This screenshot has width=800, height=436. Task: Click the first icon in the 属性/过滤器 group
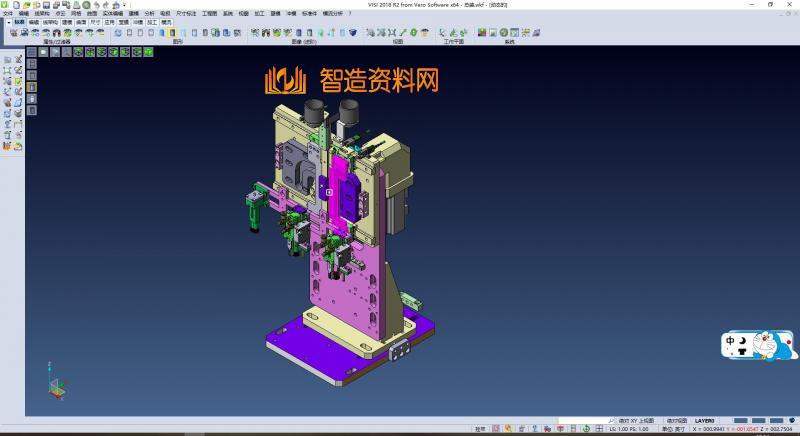13,33
